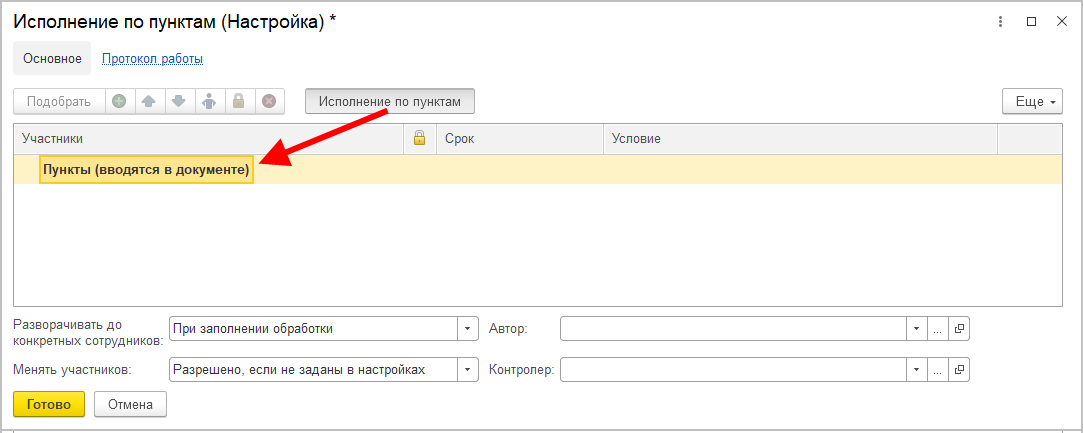1083x433 pixels.
Task: Click the Исполнение по пунктам button
Action: (x=389, y=101)
